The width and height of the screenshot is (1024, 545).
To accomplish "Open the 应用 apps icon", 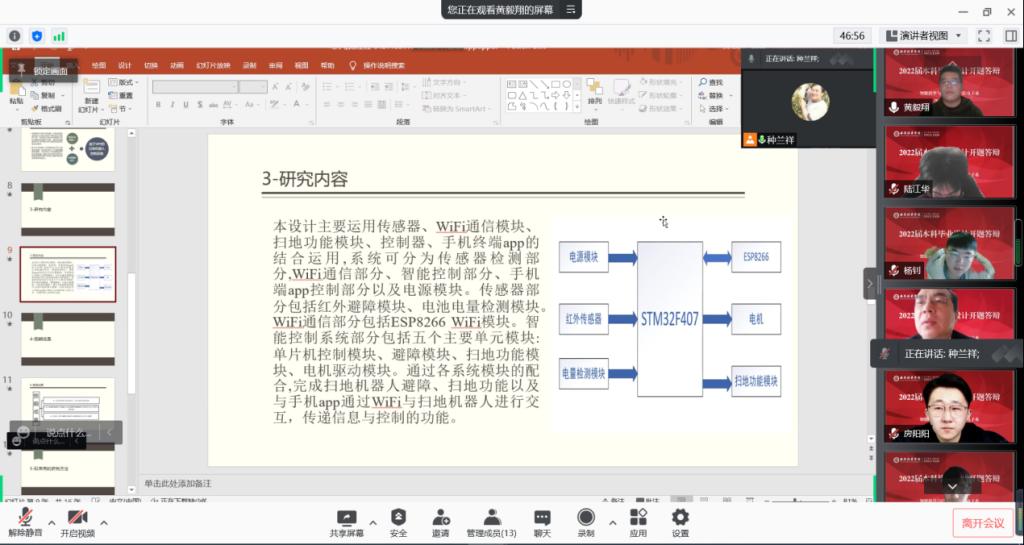I will (x=638, y=518).
